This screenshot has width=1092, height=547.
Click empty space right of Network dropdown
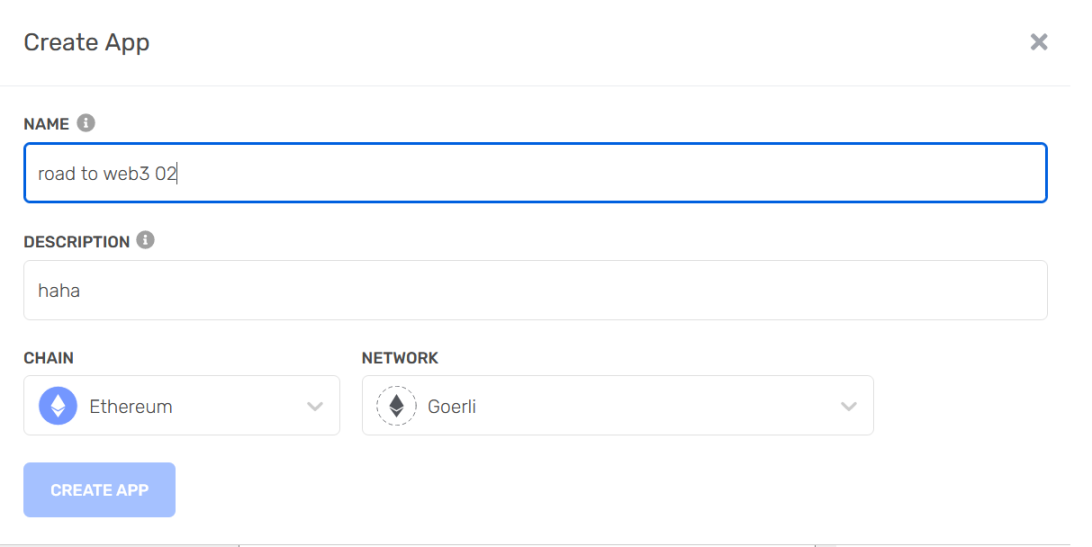(970, 406)
